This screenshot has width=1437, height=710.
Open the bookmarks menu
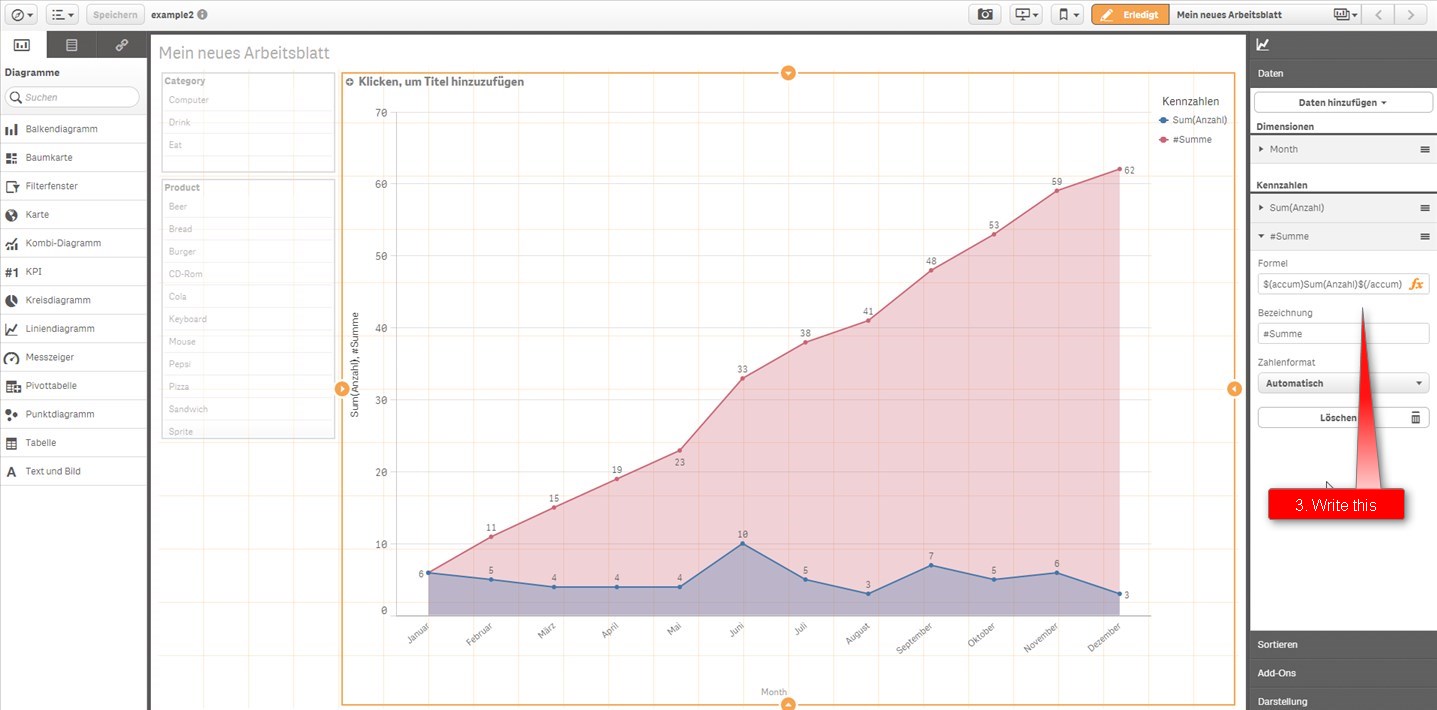1067,15
